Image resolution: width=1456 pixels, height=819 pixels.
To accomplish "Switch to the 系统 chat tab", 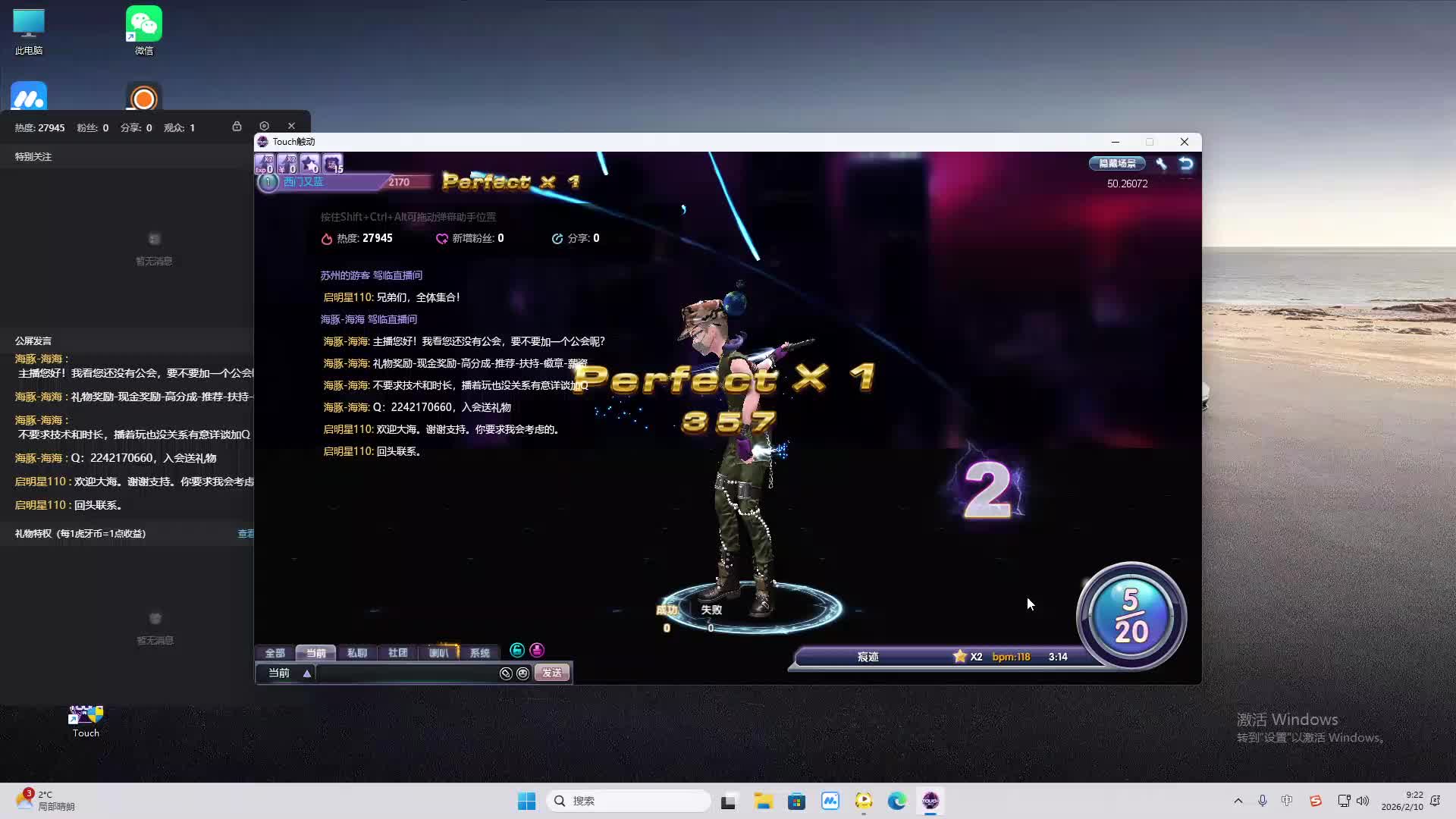I will coord(480,653).
